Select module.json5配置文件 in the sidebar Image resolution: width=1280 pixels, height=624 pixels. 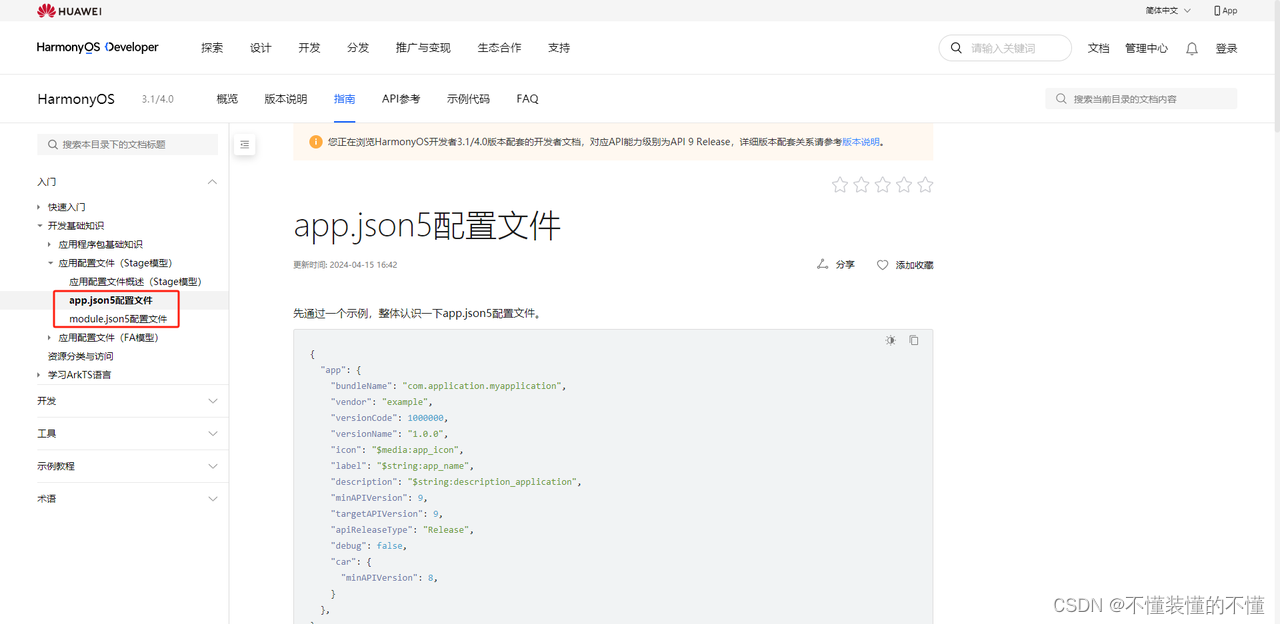[118, 319]
